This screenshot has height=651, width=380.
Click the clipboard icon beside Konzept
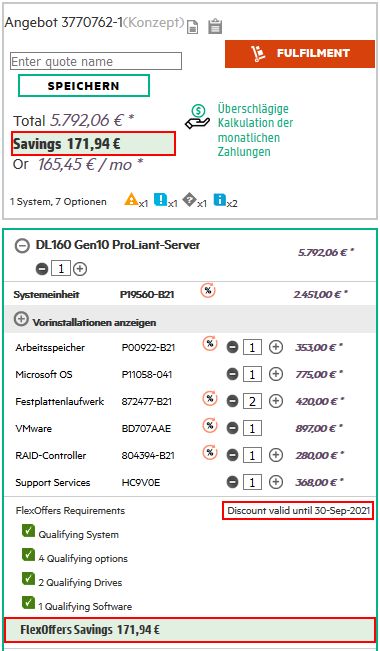pyautogui.click(x=215, y=26)
